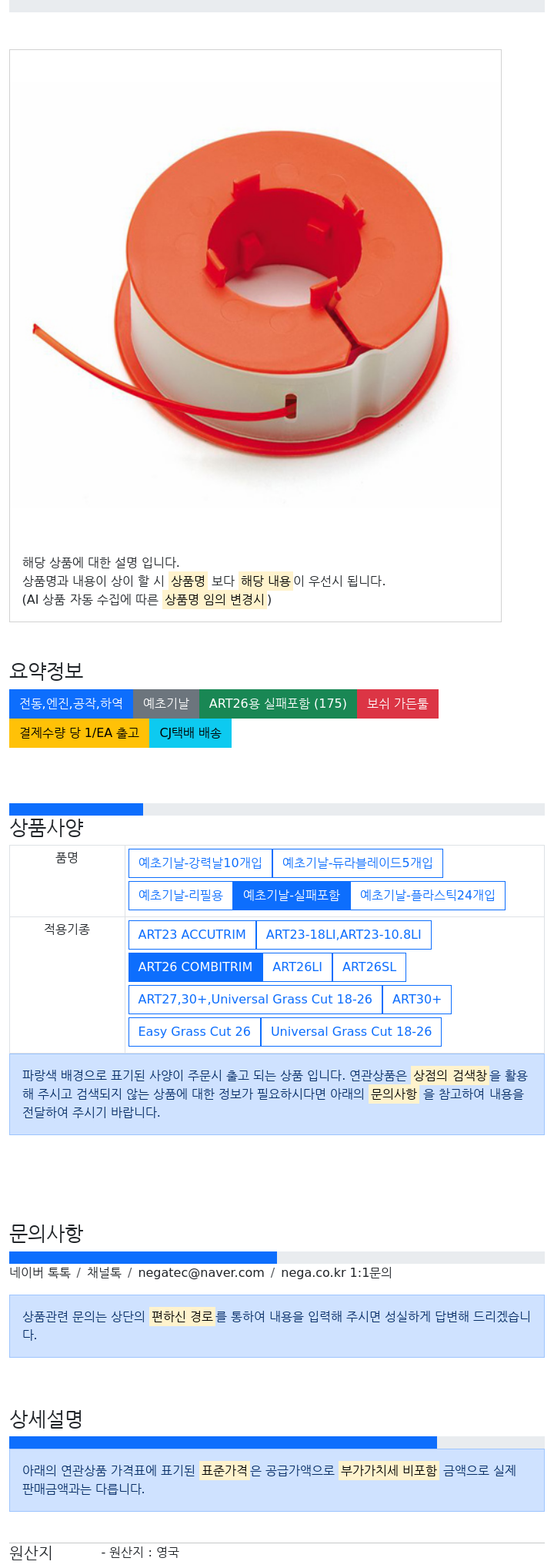Select ART27,30+,Universal Grass Cut 18-26 option

[x=255, y=1000]
